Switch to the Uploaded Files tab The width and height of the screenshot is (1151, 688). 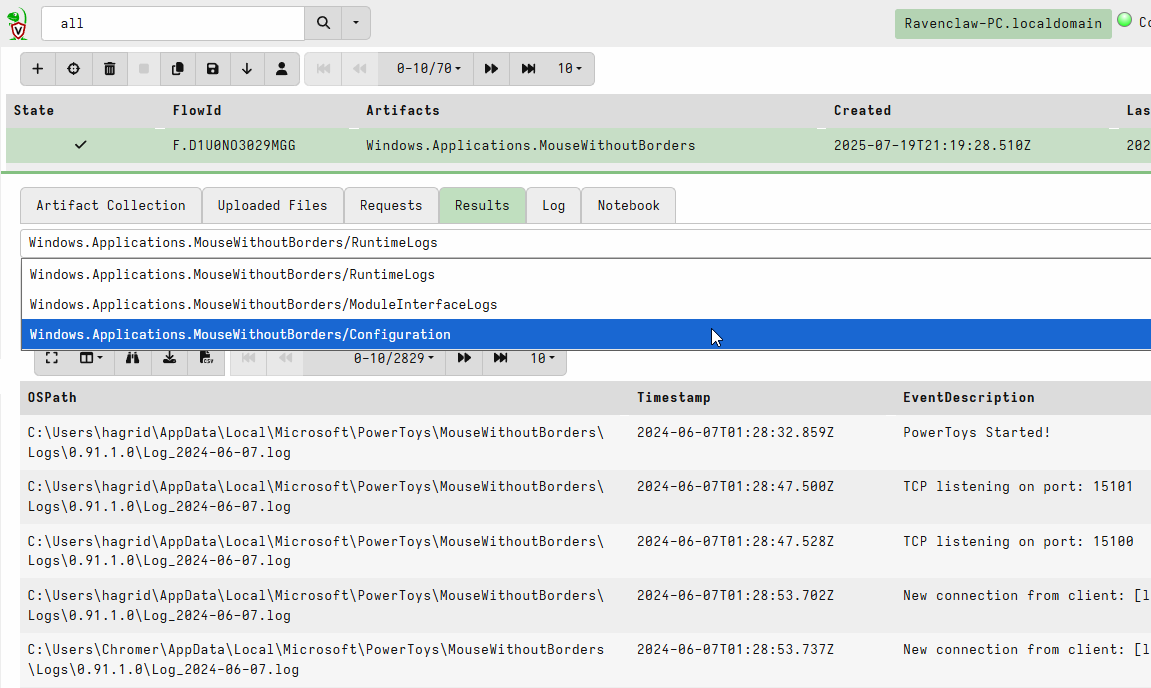click(x=272, y=206)
